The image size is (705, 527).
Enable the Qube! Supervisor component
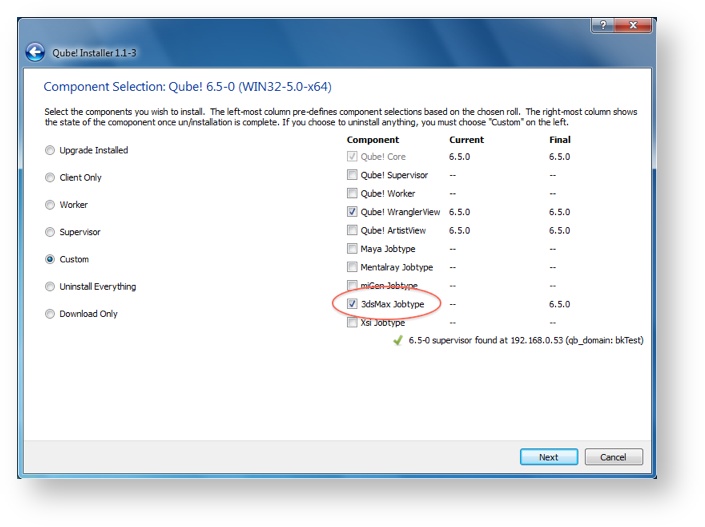pyautogui.click(x=352, y=176)
